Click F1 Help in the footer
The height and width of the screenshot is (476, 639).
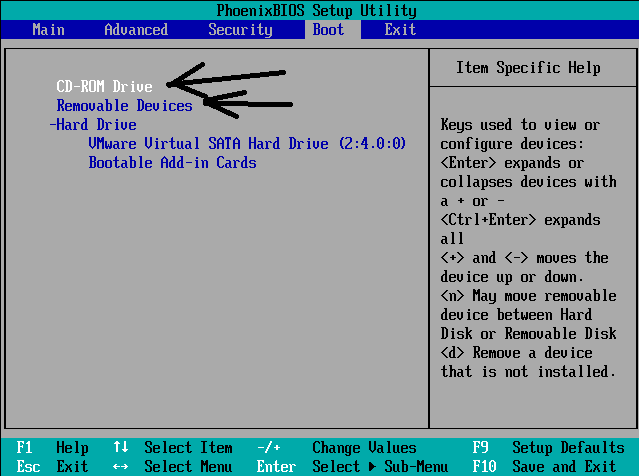pyautogui.click(x=53, y=448)
